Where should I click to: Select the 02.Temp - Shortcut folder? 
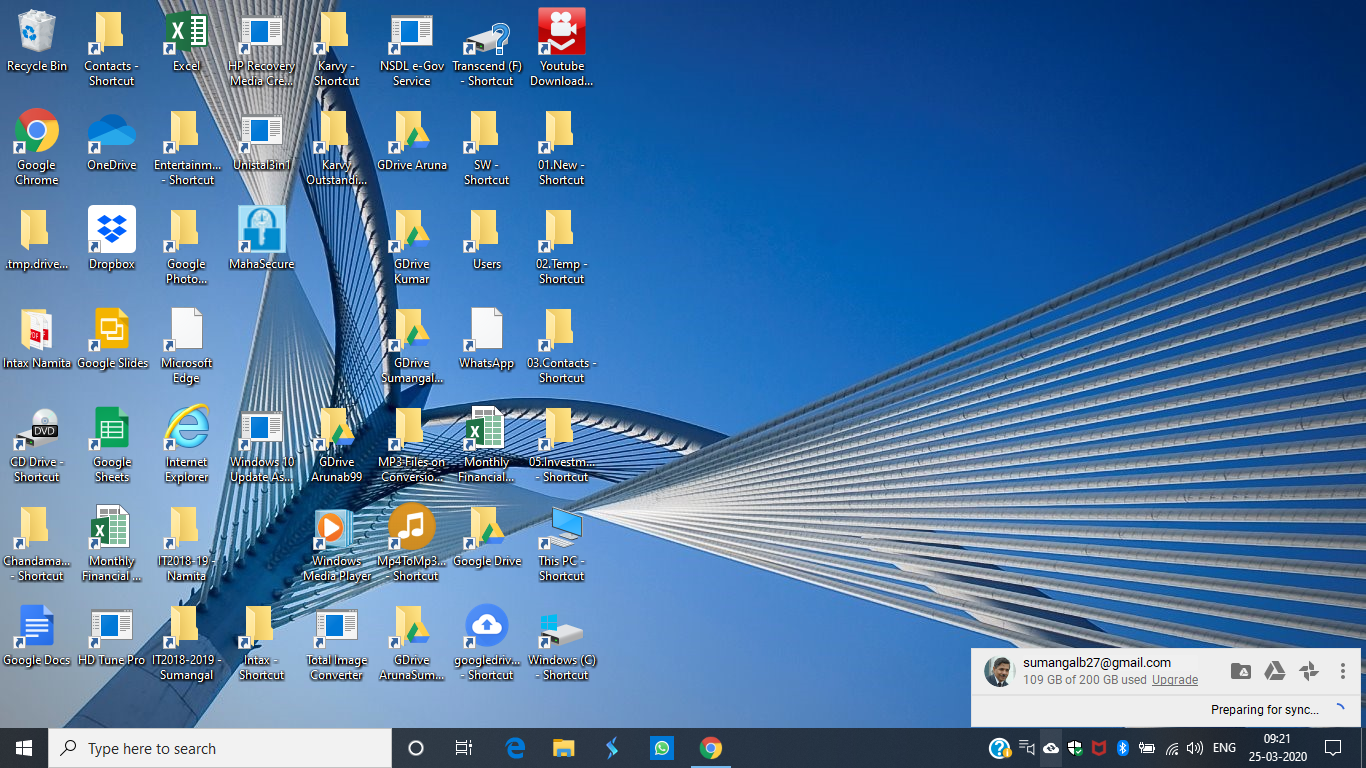tap(562, 246)
